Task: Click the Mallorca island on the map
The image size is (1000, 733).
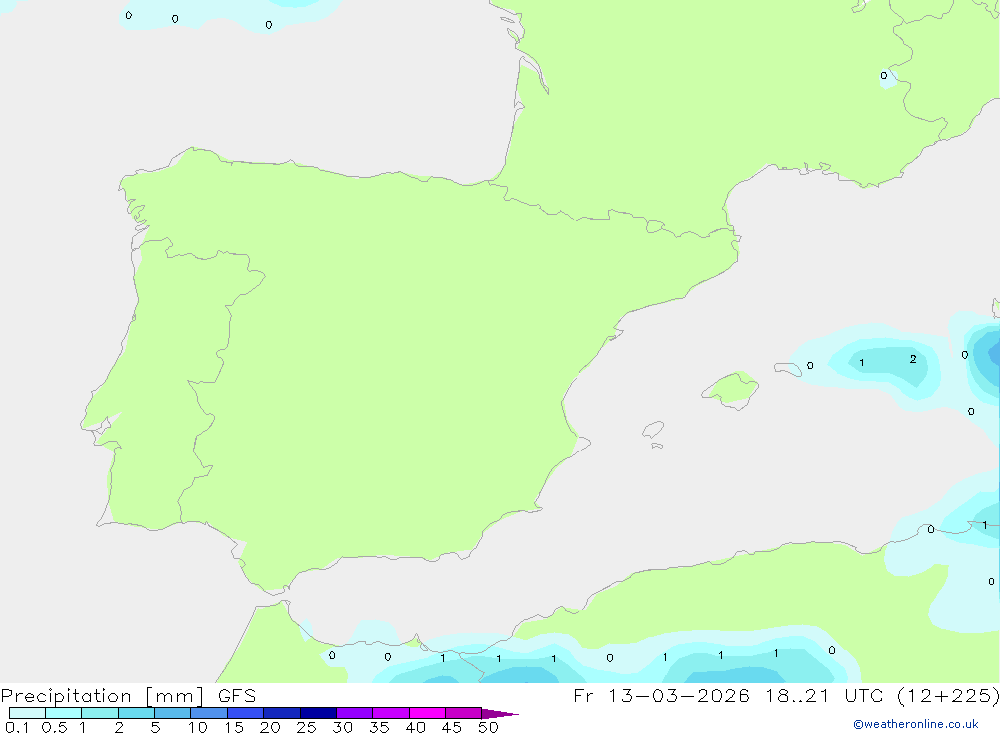Action: pos(731,388)
